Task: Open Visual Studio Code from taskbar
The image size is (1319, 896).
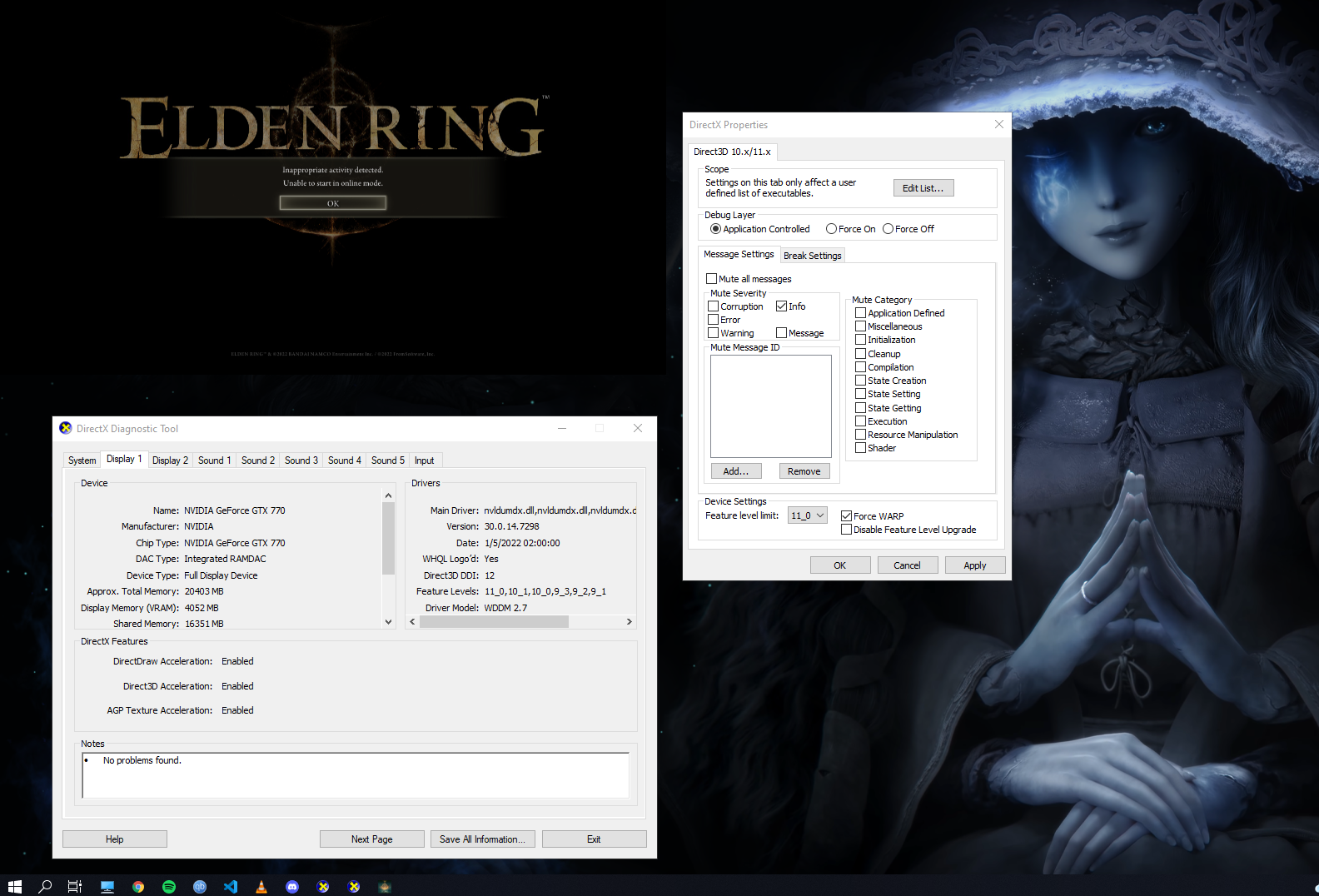Action: coord(231,887)
